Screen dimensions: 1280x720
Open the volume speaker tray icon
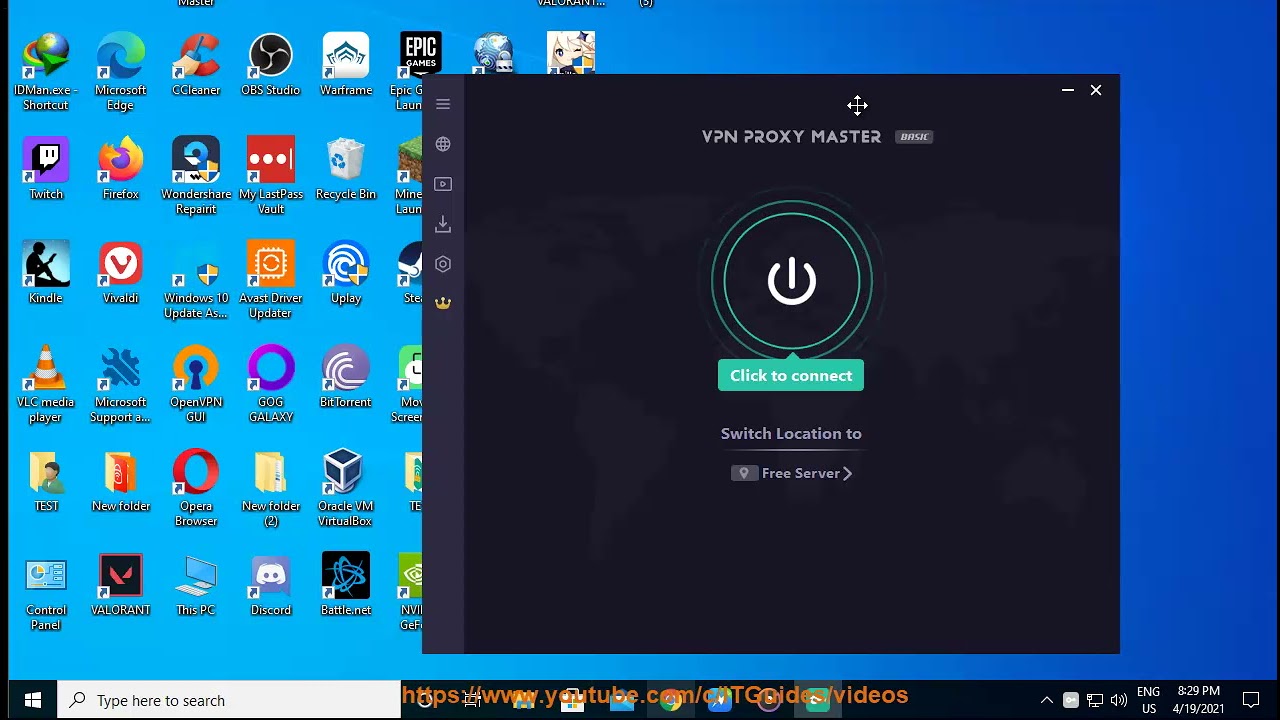(1119, 700)
